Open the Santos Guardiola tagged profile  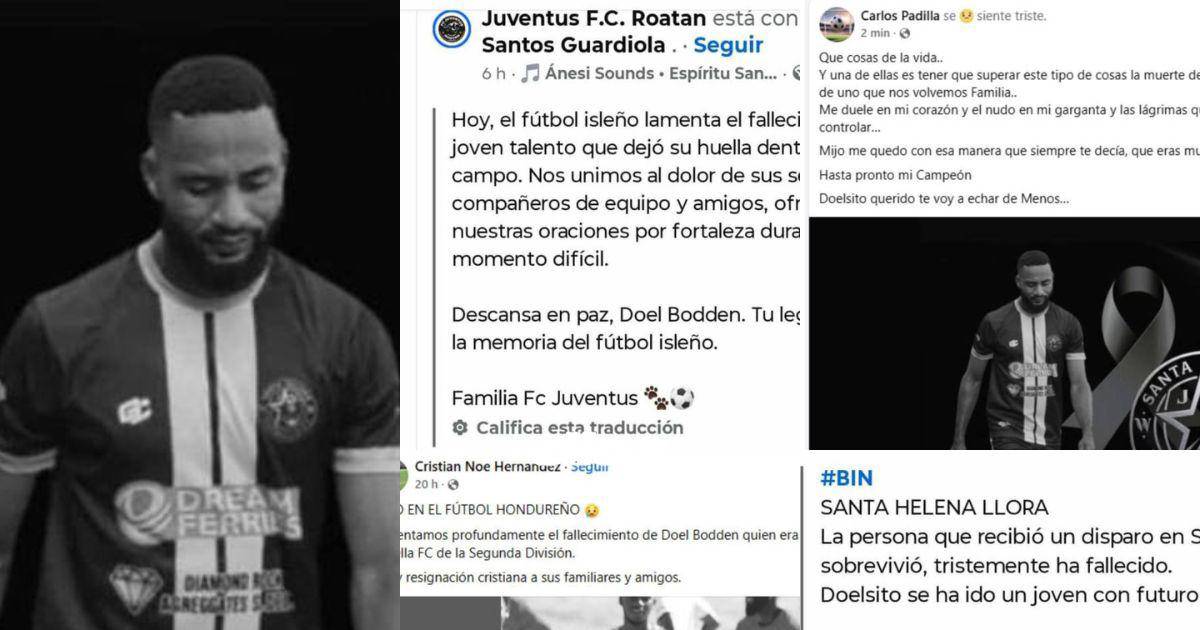(x=572, y=45)
